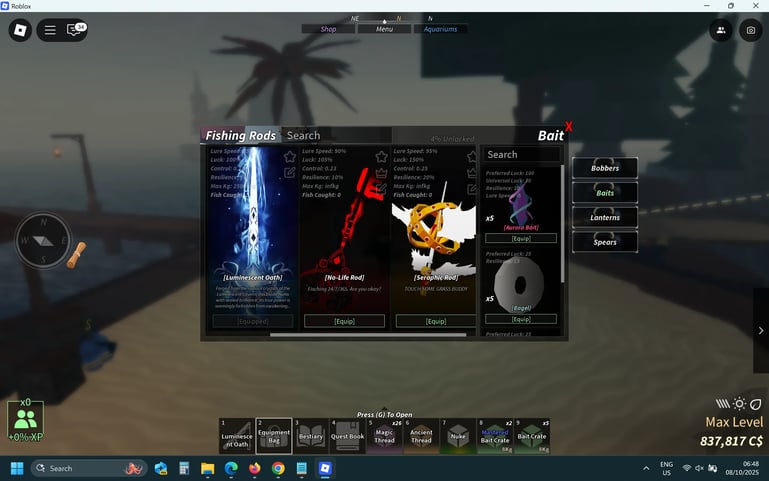Close the inventory with red X

pyautogui.click(x=568, y=127)
